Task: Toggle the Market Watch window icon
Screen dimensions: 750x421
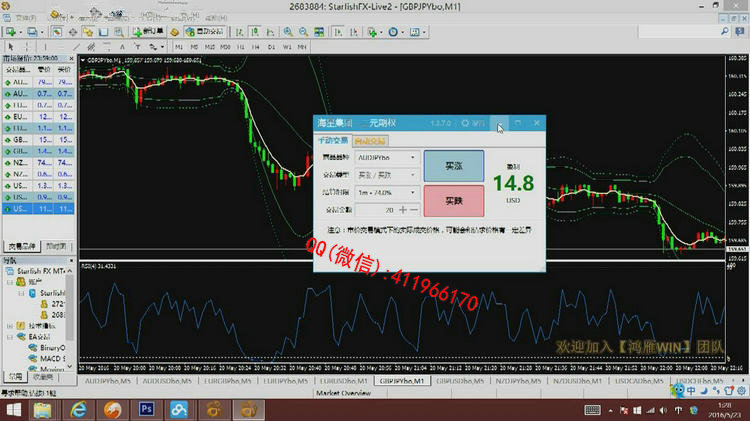Action: pyautogui.click(x=57, y=32)
